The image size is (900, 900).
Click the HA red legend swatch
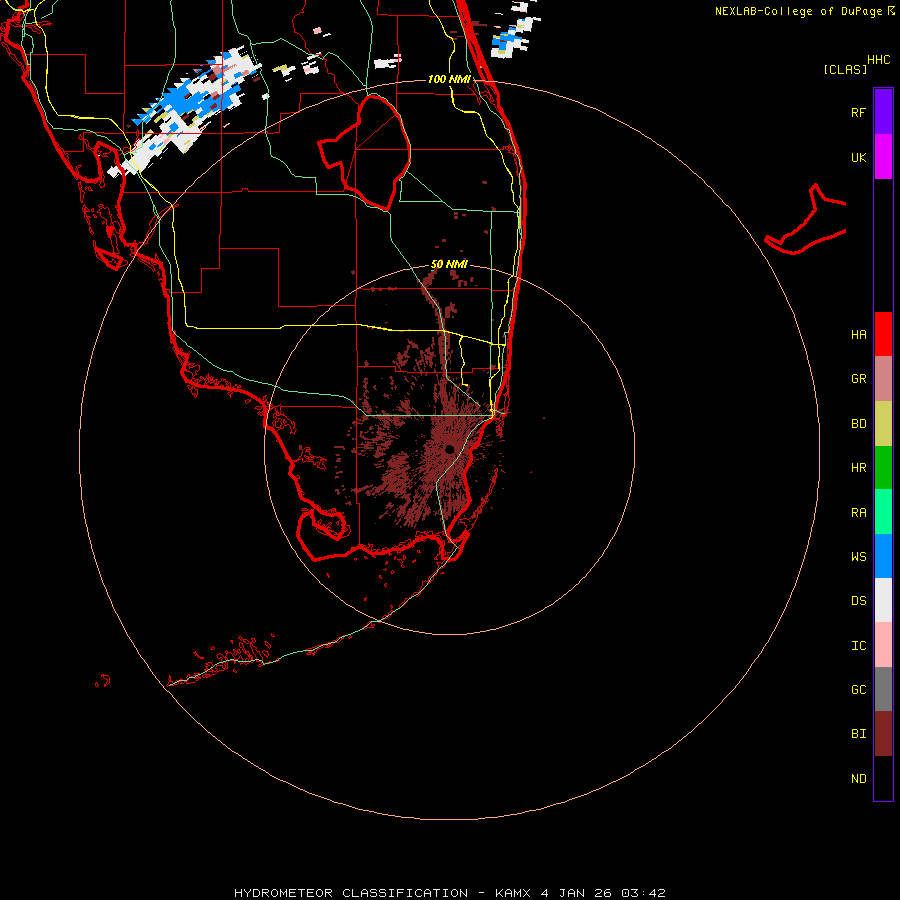[883, 334]
